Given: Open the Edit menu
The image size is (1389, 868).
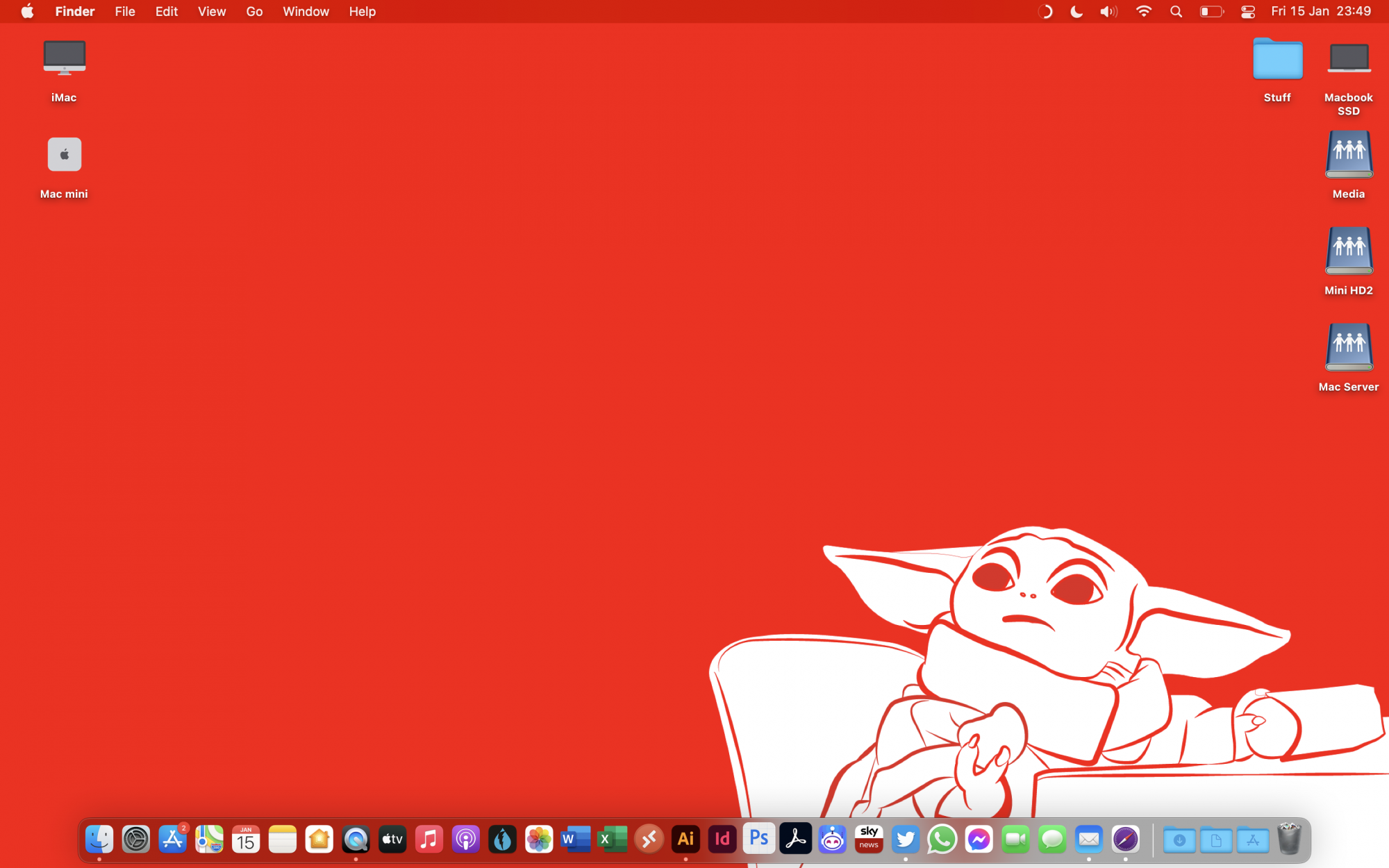Looking at the screenshot, I should tap(167, 11).
